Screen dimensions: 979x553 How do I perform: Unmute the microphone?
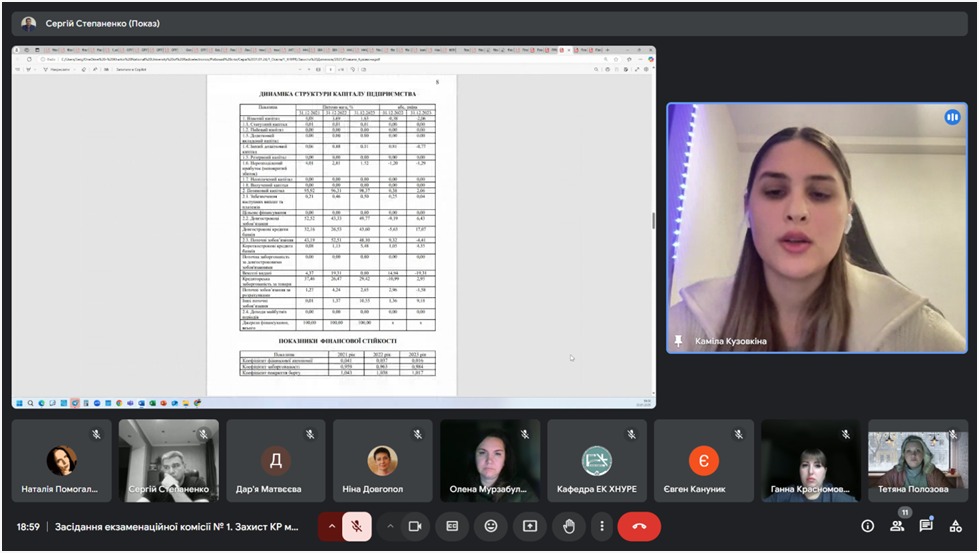point(357,526)
